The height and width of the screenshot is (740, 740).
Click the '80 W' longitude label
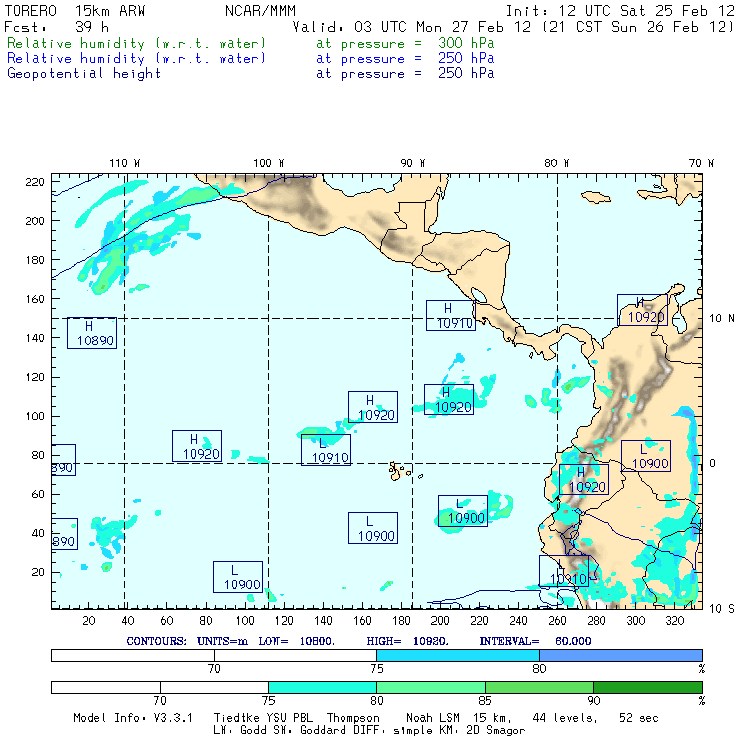click(x=556, y=163)
